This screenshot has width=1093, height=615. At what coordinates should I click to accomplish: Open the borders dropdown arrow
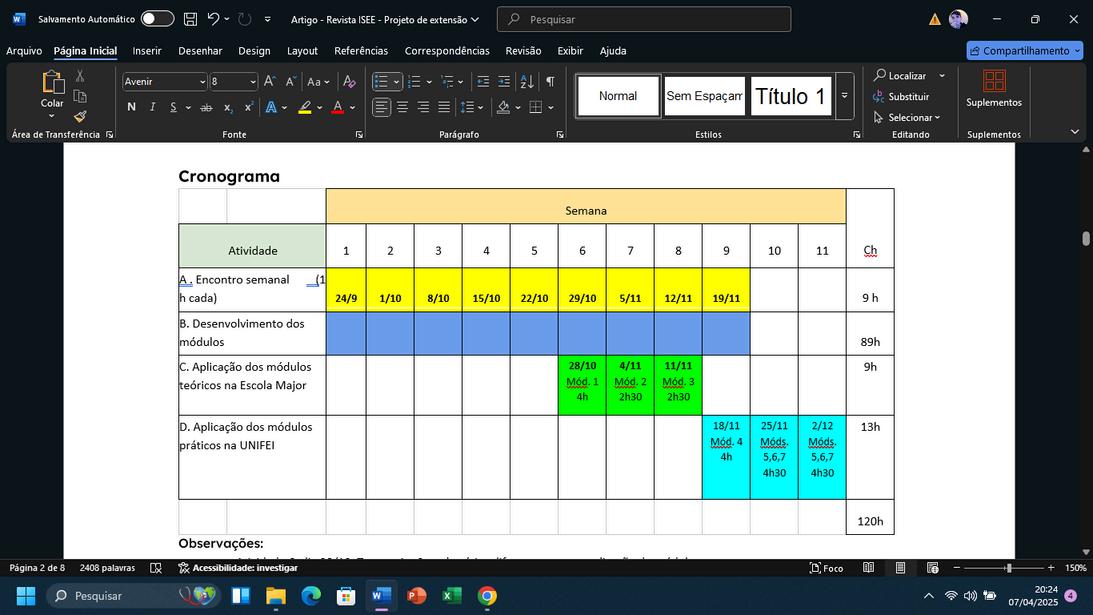click(551, 107)
